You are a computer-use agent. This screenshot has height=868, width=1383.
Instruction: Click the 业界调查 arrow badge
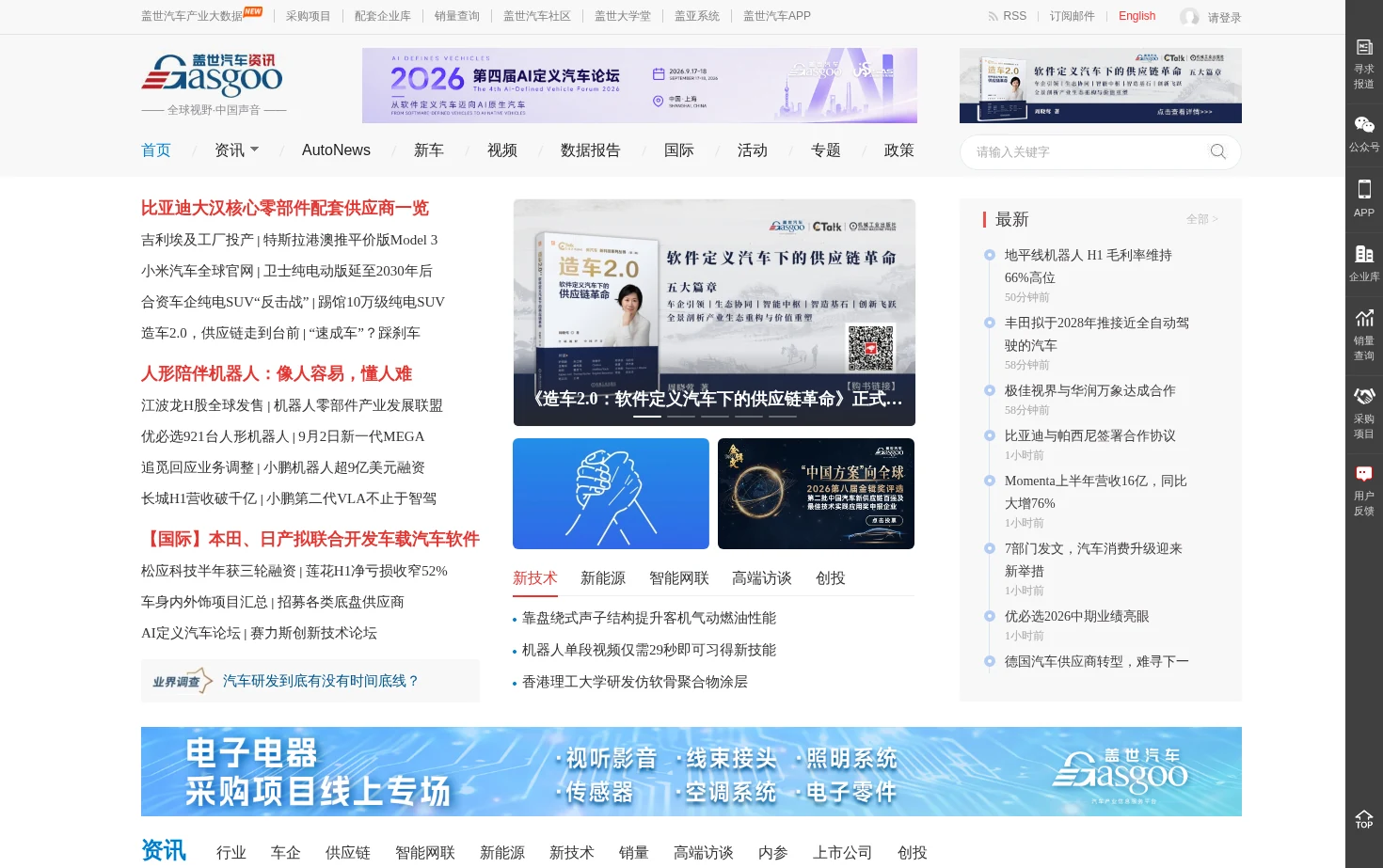183,681
